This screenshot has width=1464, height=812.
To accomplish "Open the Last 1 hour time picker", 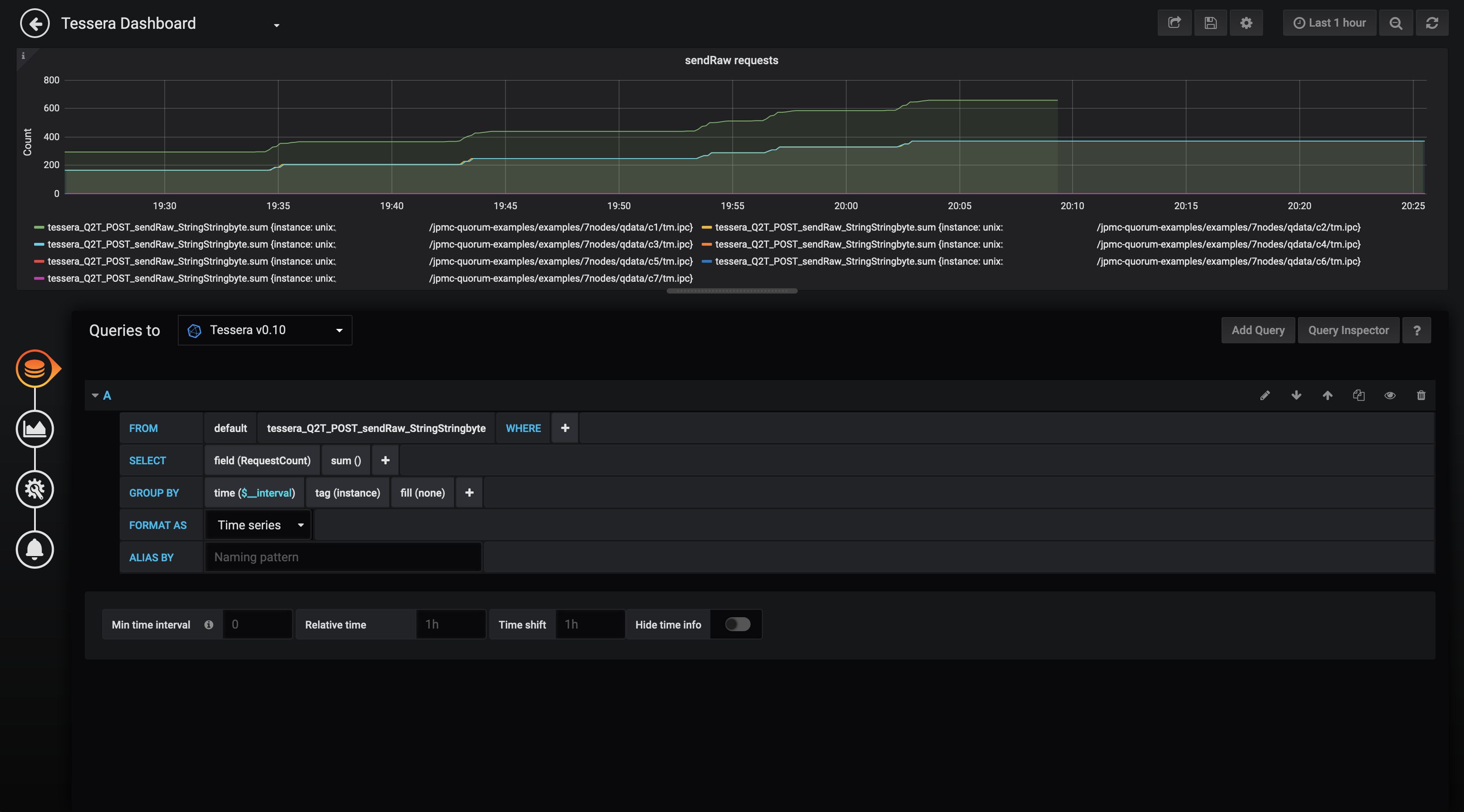I will click(x=1329, y=23).
